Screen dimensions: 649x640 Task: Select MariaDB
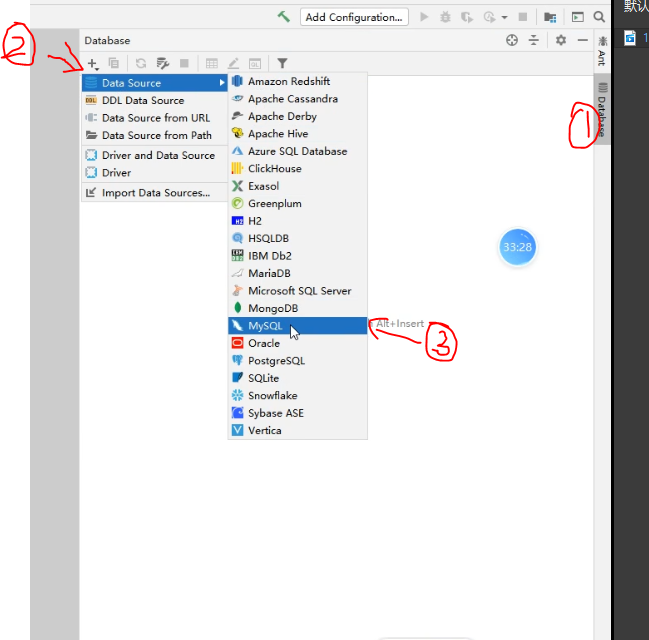click(298, 273)
